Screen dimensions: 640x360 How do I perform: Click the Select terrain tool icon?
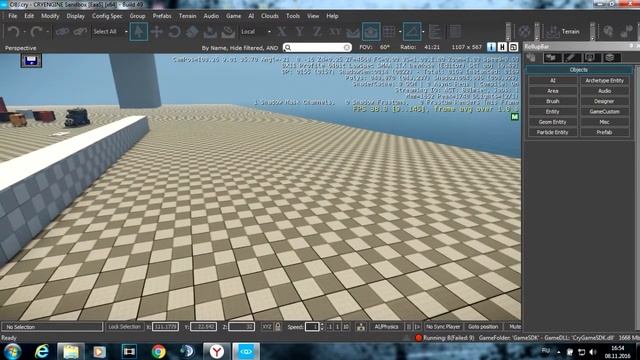tap(210, 31)
